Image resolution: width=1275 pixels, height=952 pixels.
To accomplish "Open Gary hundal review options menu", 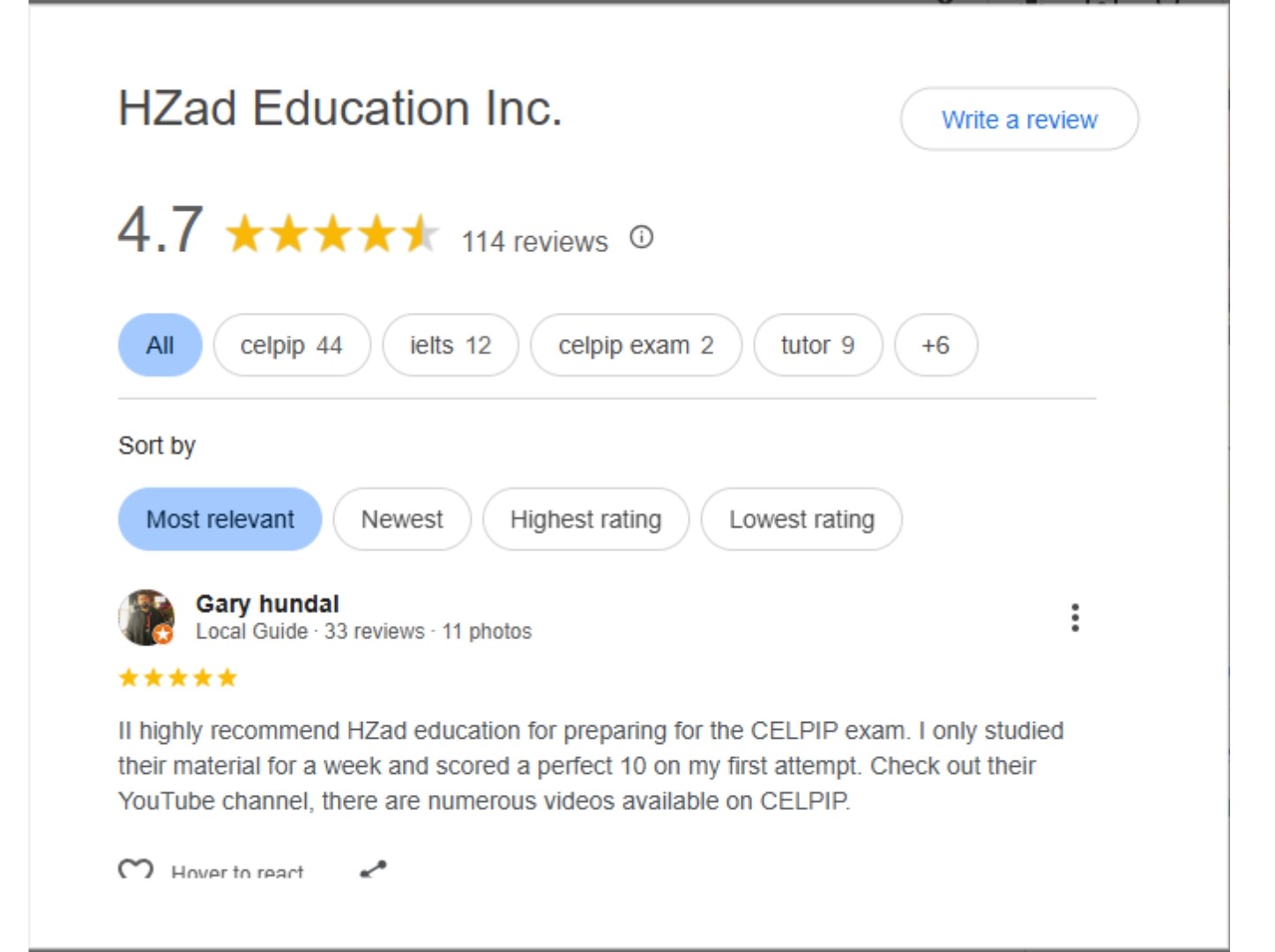I will (x=1074, y=618).
